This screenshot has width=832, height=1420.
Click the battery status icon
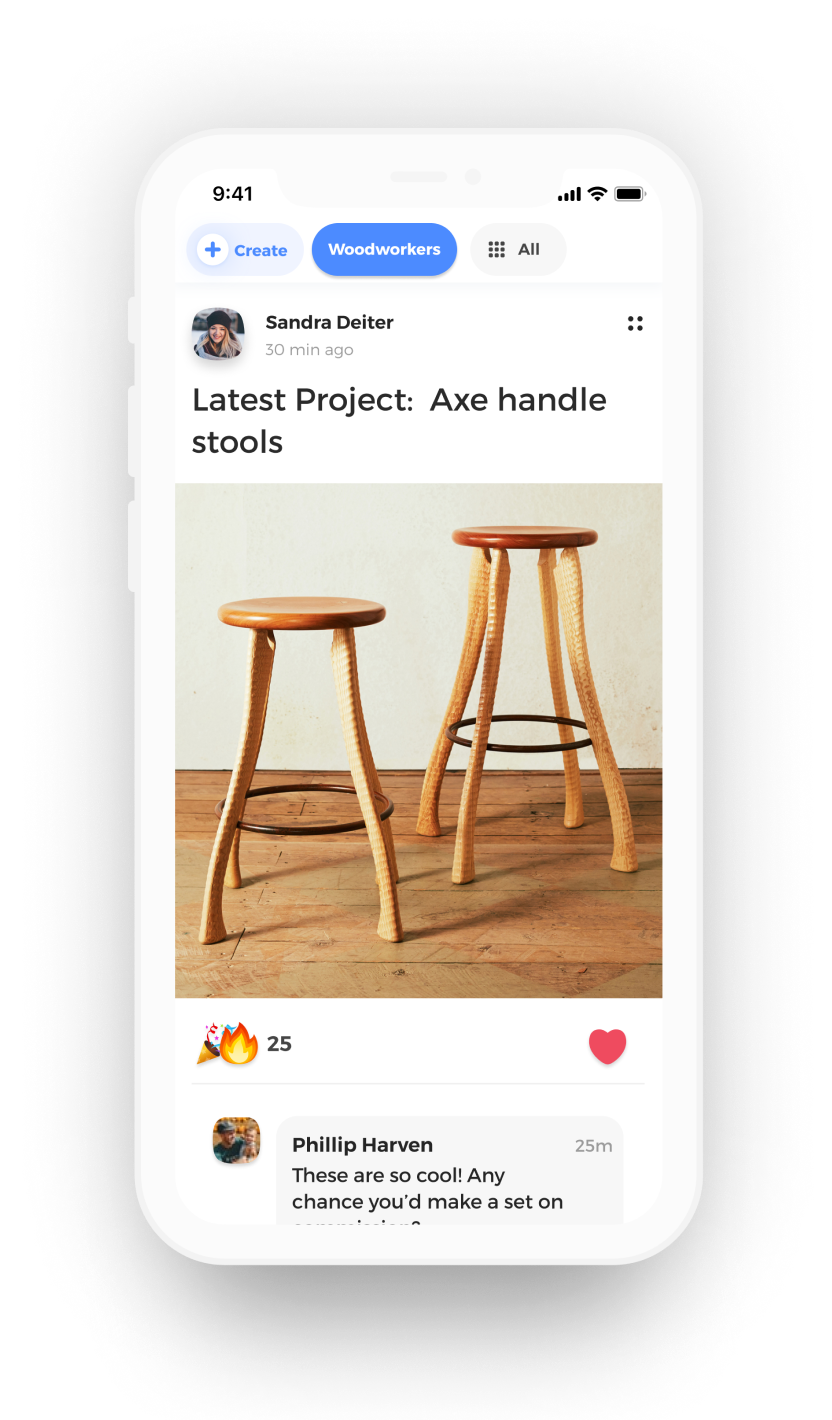(x=630, y=194)
